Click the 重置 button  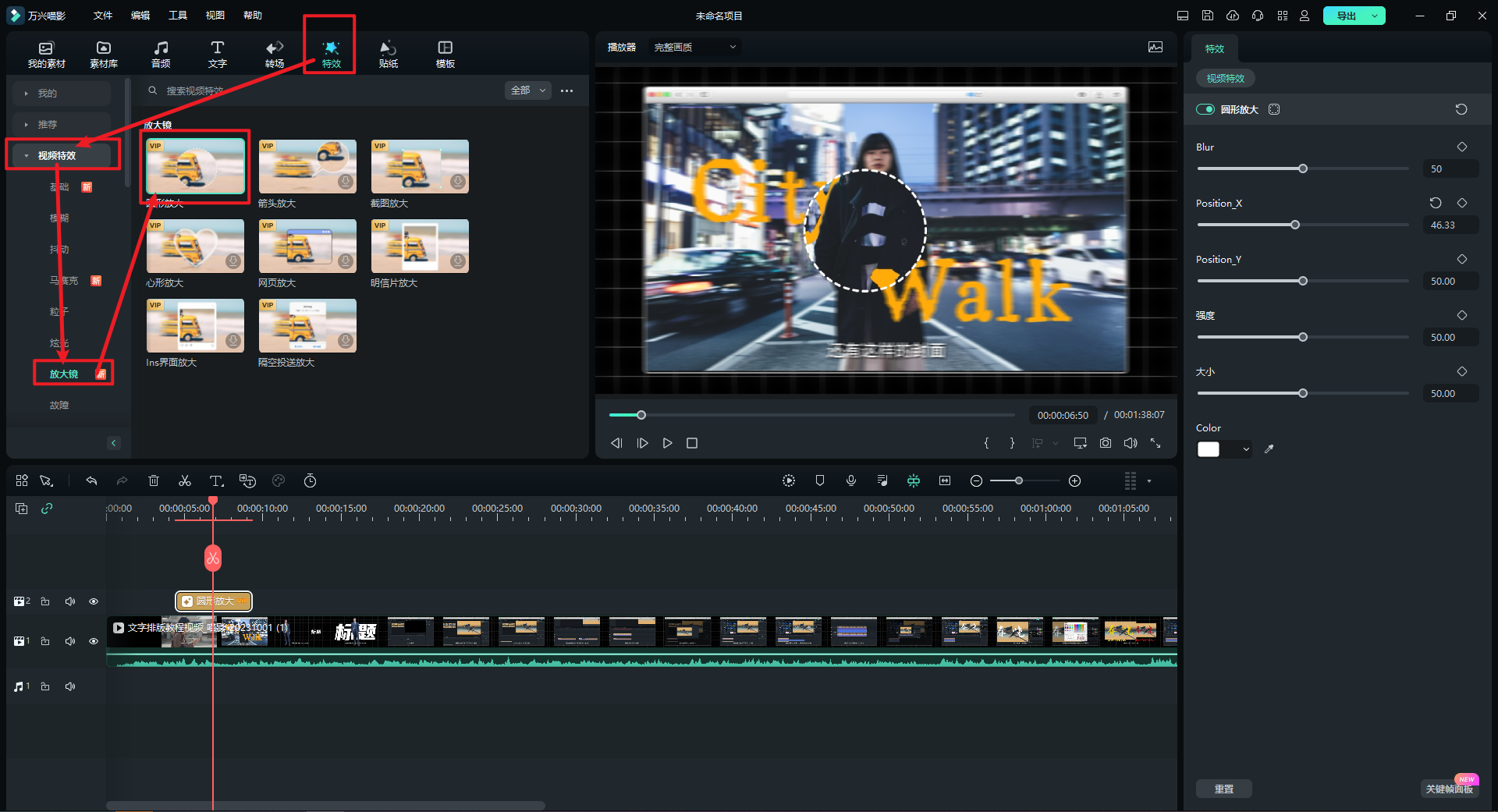1223,789
